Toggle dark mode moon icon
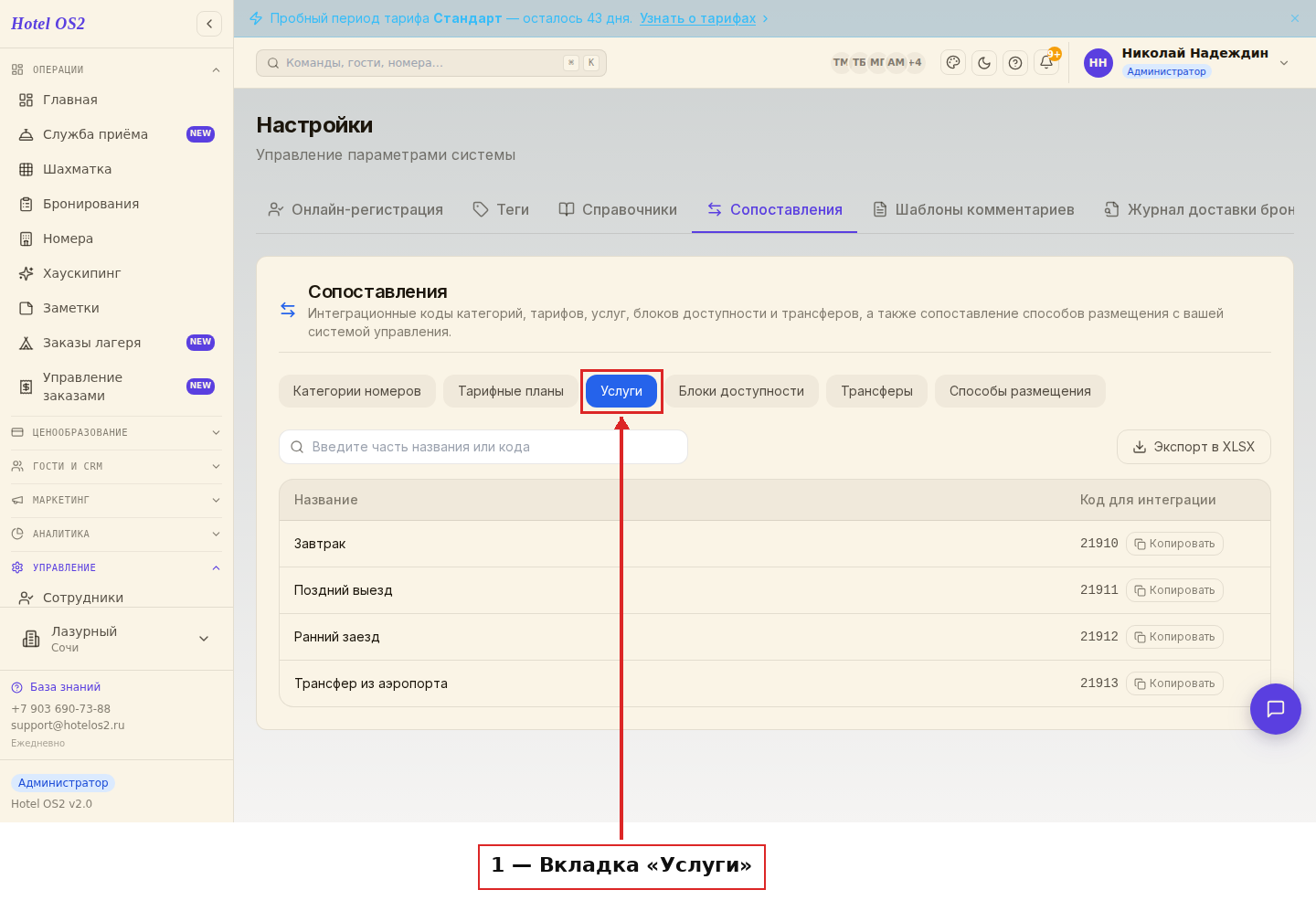The height and width of the screenshot is (911, 1316). [984, 63]
